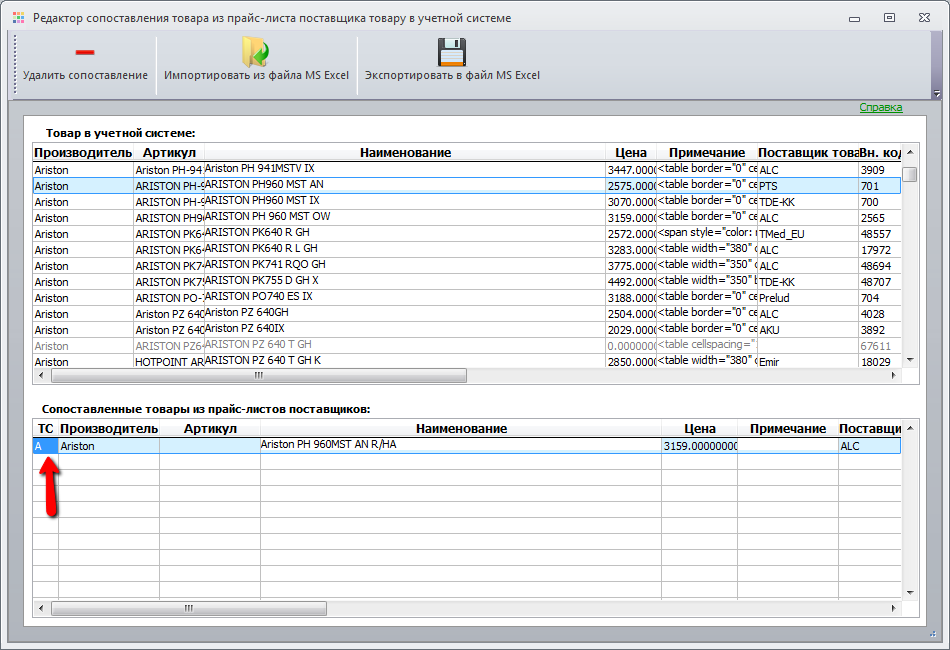Sort top table by 'Производитель' header
Viewport: 950px width, 650px height.
(83, 153)
